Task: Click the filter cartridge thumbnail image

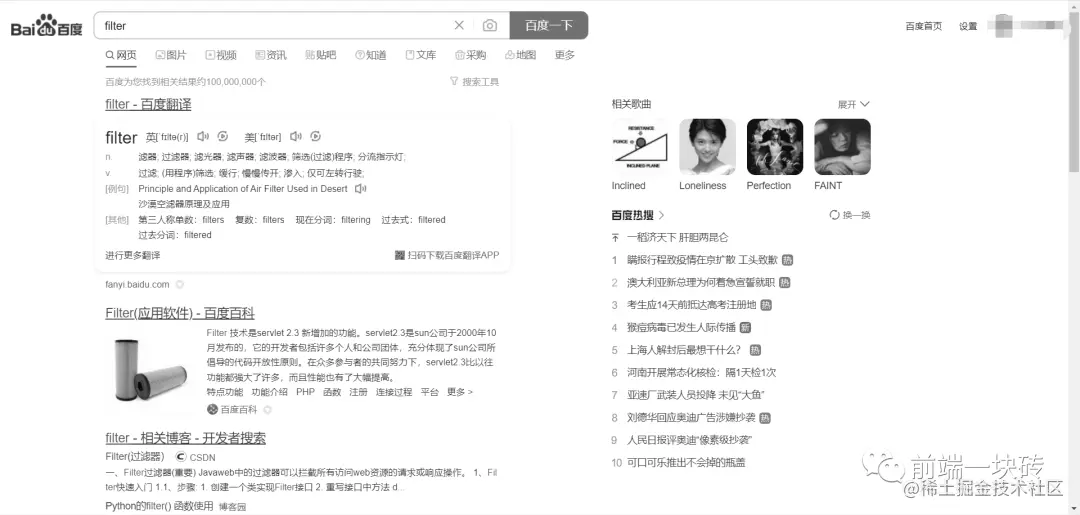Action: pos(151,370)
